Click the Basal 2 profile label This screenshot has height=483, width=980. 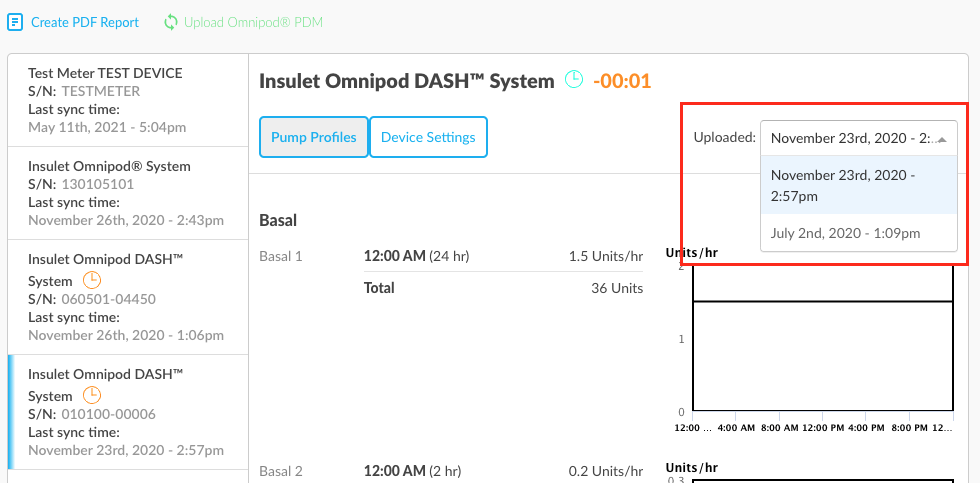click(281, 471)
